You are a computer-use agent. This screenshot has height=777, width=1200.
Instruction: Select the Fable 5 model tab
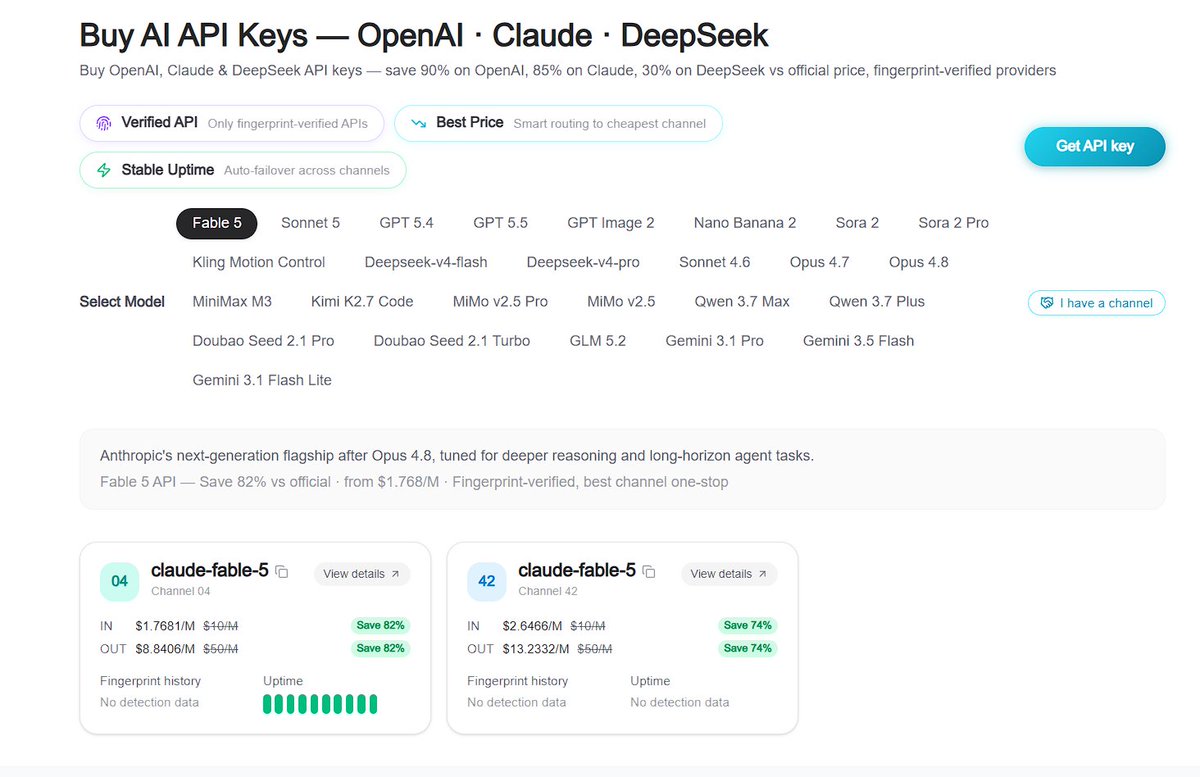coord(217,223)
